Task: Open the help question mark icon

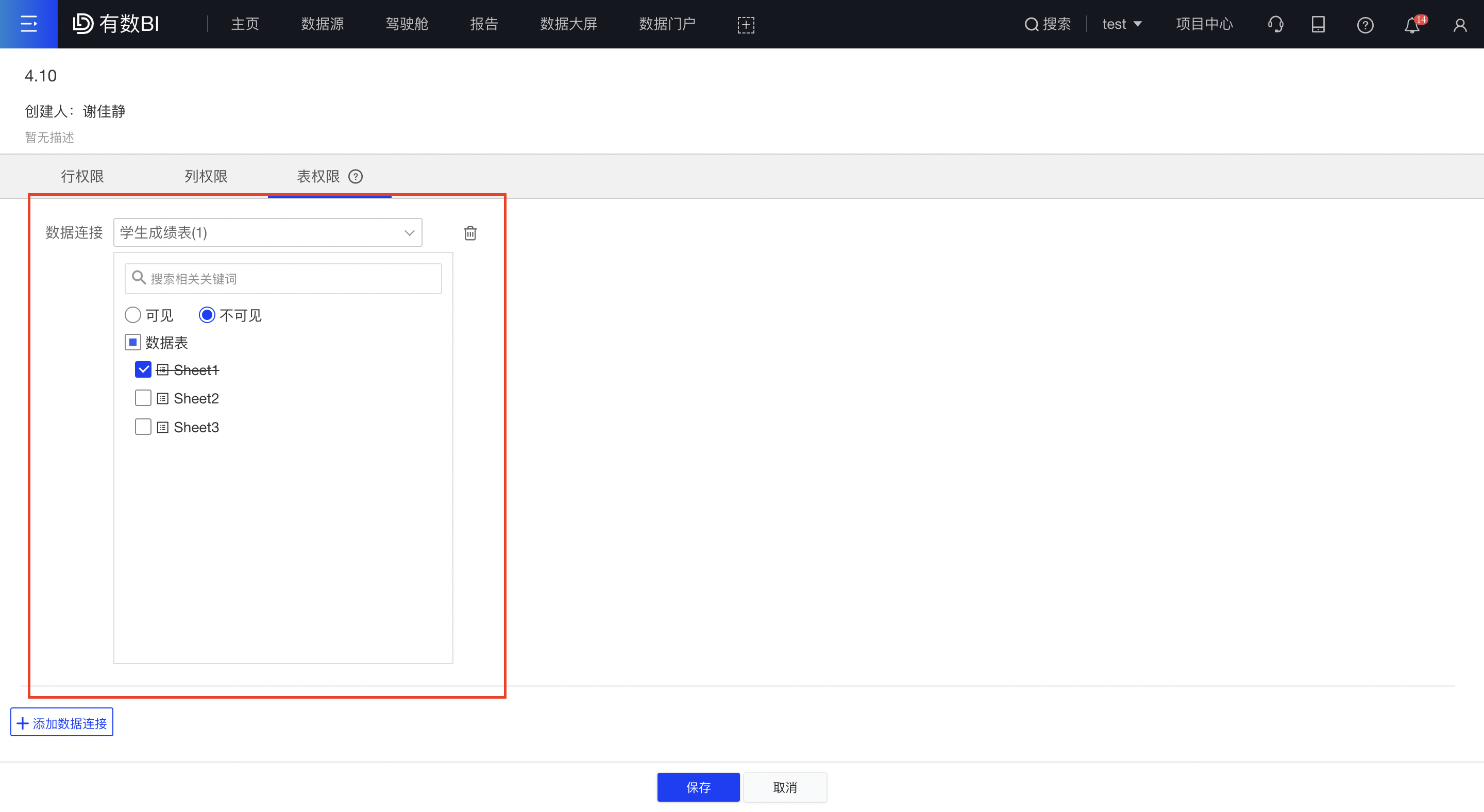Action: pos(1365,25)
